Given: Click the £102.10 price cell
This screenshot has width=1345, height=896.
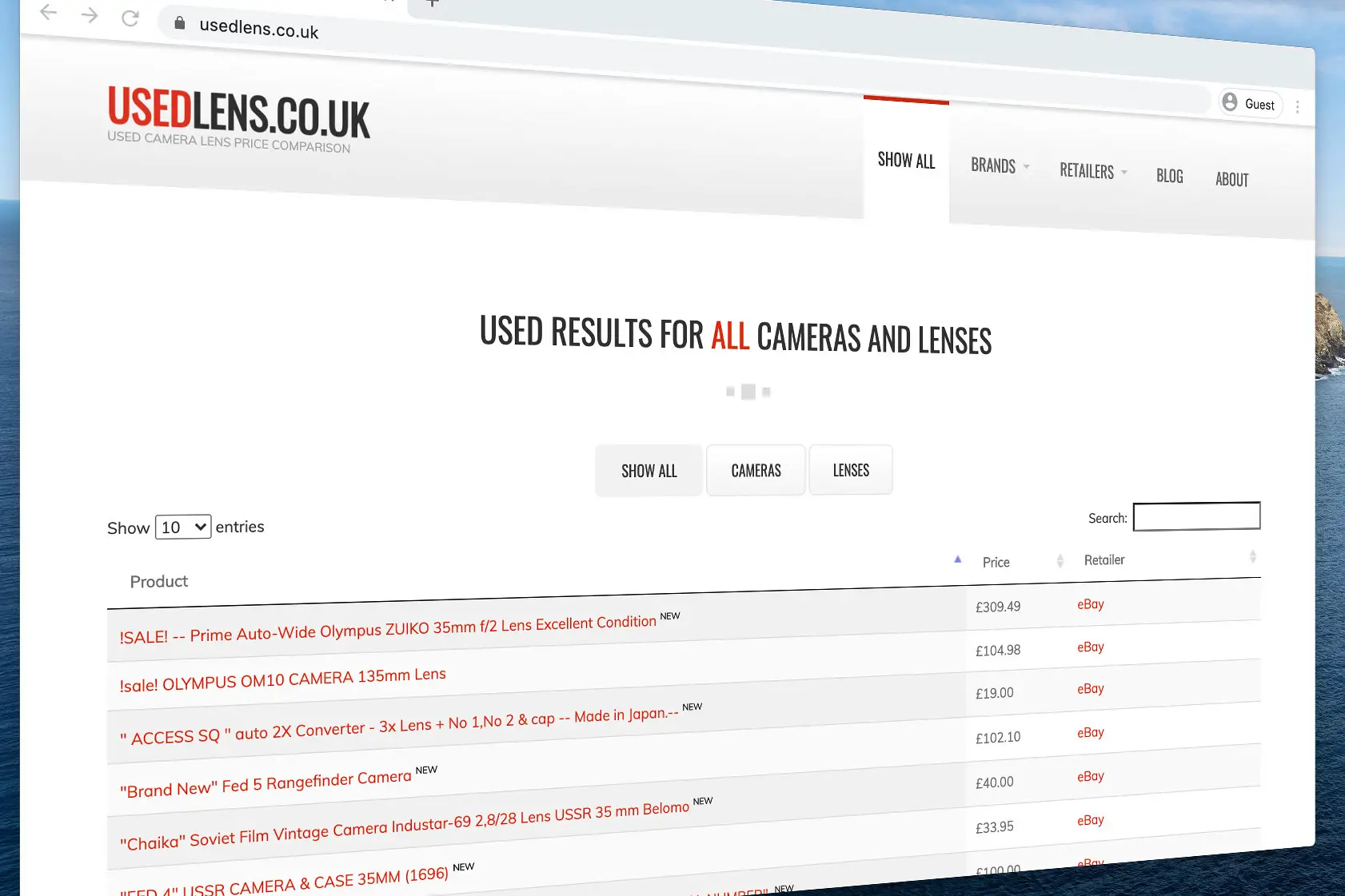Looking at the screenshot, I should click(998, 738).
